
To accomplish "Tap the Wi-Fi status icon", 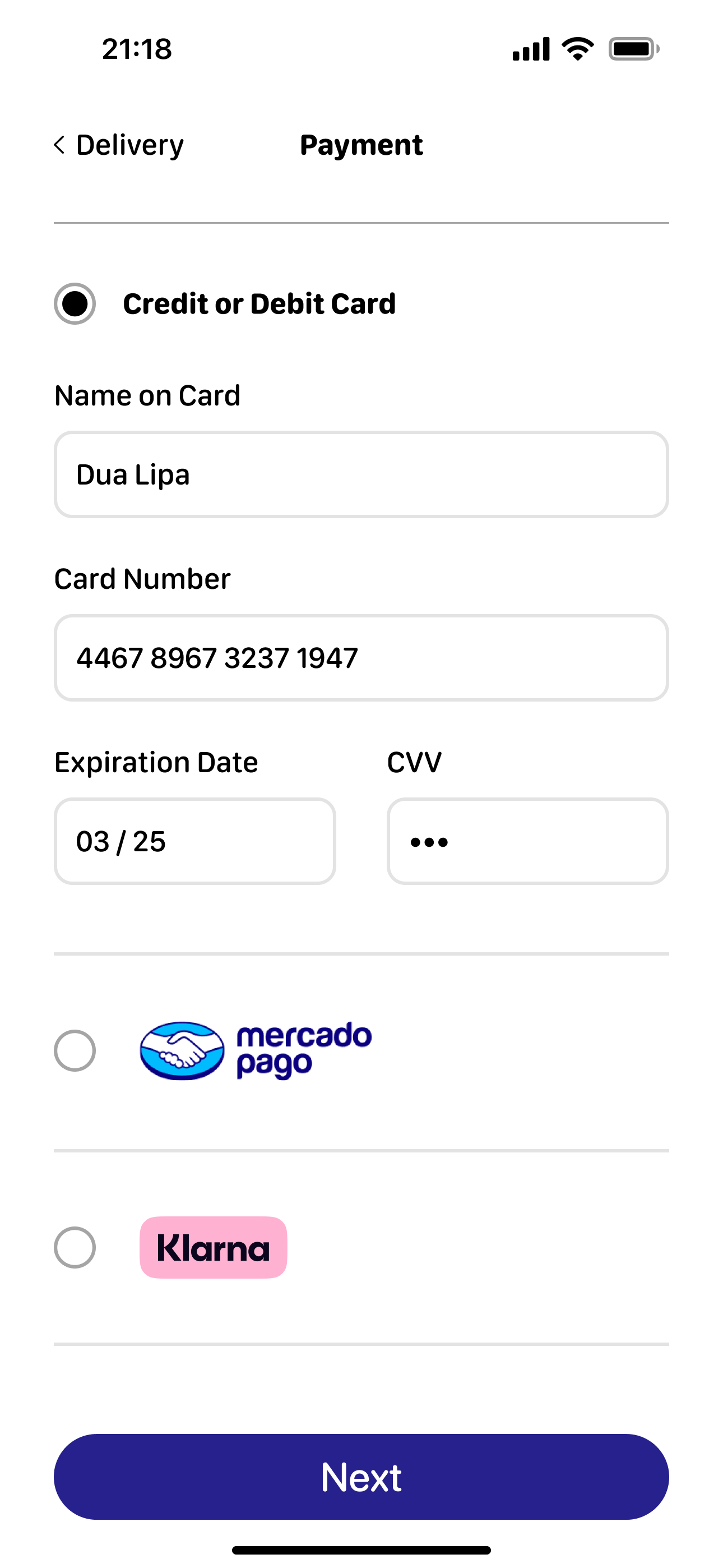I will [x=577, y=49].
